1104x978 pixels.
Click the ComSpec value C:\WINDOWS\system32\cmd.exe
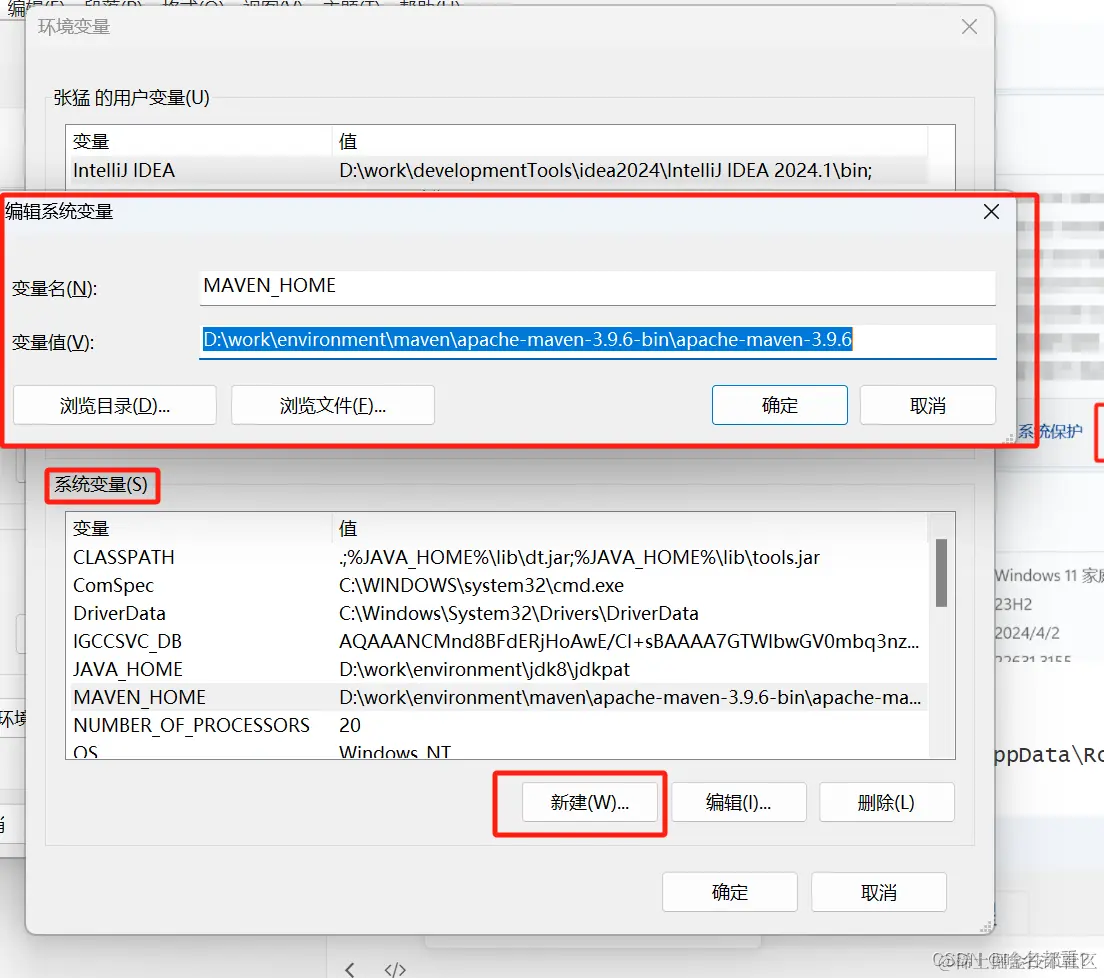tap(482, 585)
